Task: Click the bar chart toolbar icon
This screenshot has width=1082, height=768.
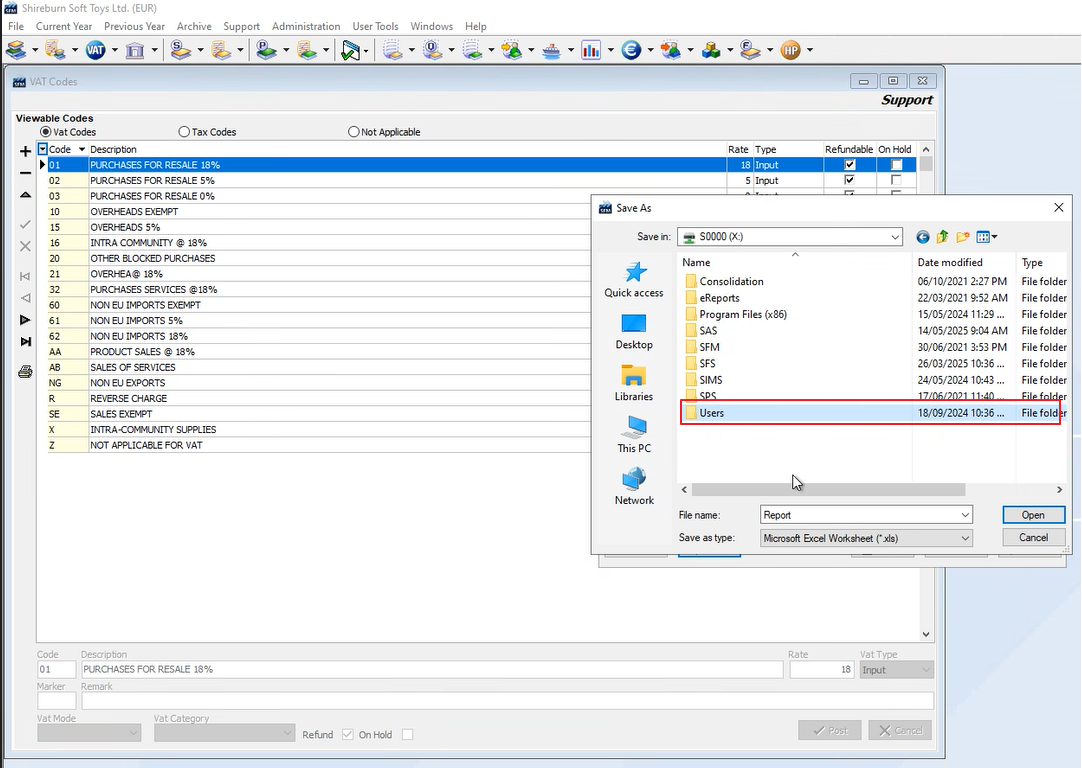Action: pos(590,50)
